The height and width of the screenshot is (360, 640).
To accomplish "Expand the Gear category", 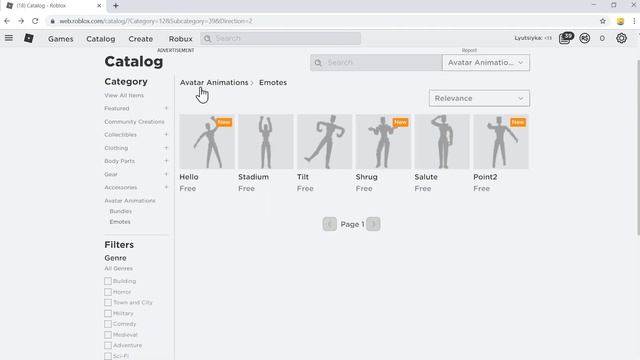I will pyautogui.click(x=166, y=174).
